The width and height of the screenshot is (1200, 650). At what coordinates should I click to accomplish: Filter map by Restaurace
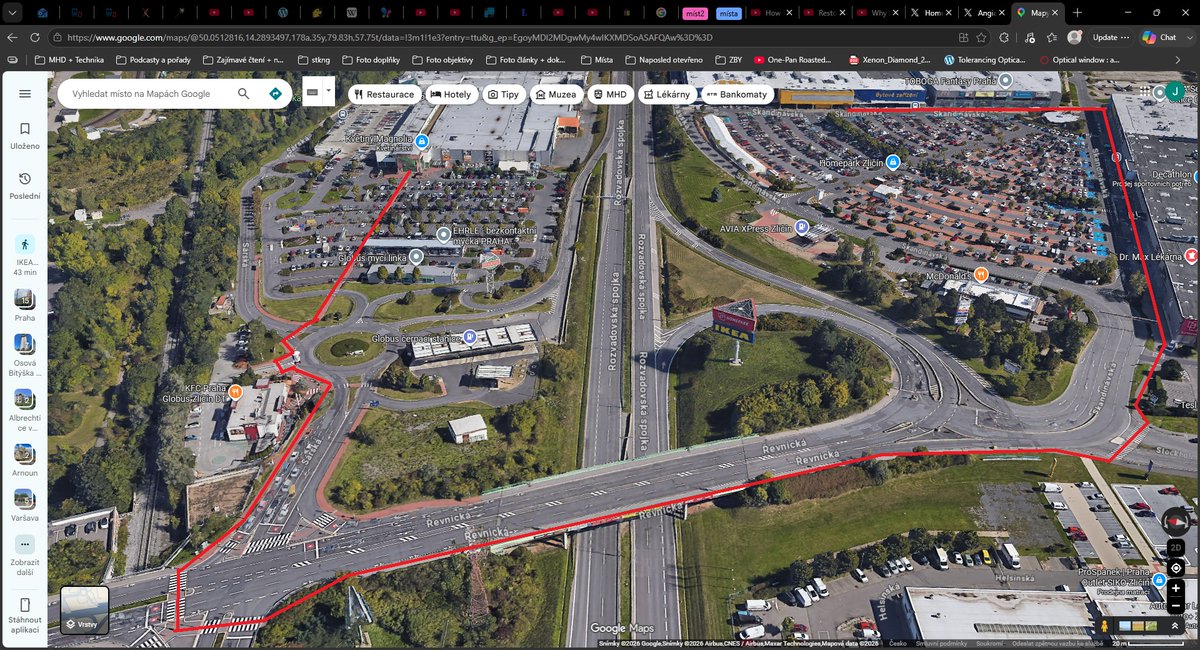tap(384, 94)
